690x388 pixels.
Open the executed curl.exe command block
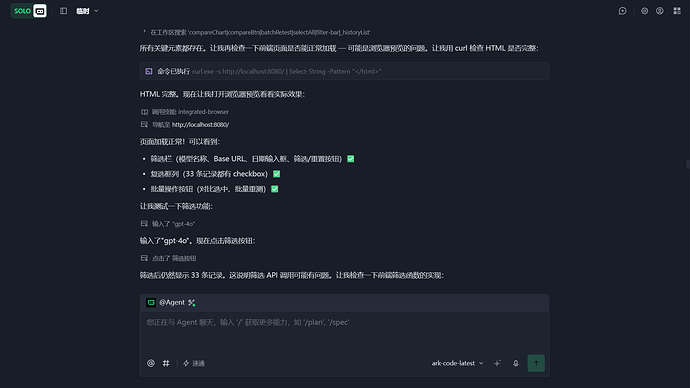click(344, 71)
